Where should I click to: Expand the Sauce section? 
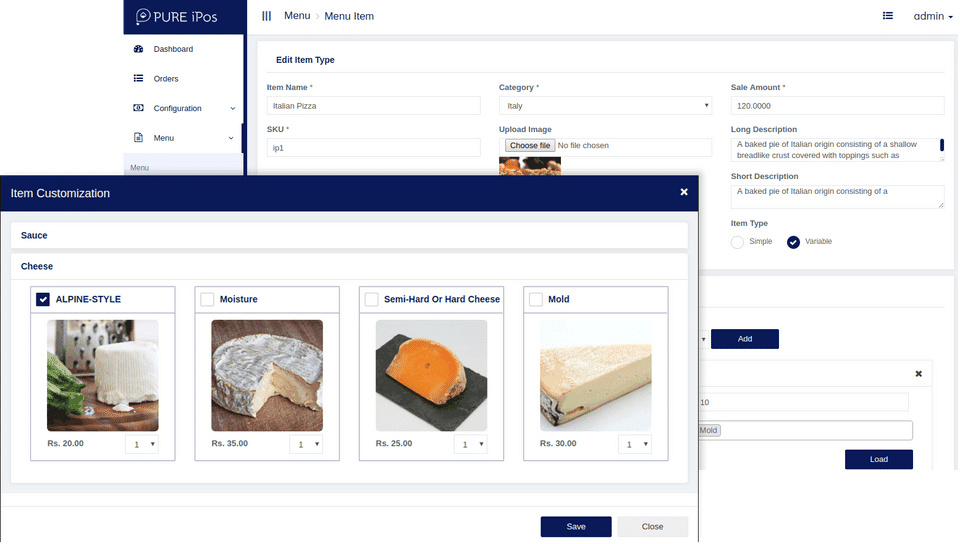click(x=349, y=235)
